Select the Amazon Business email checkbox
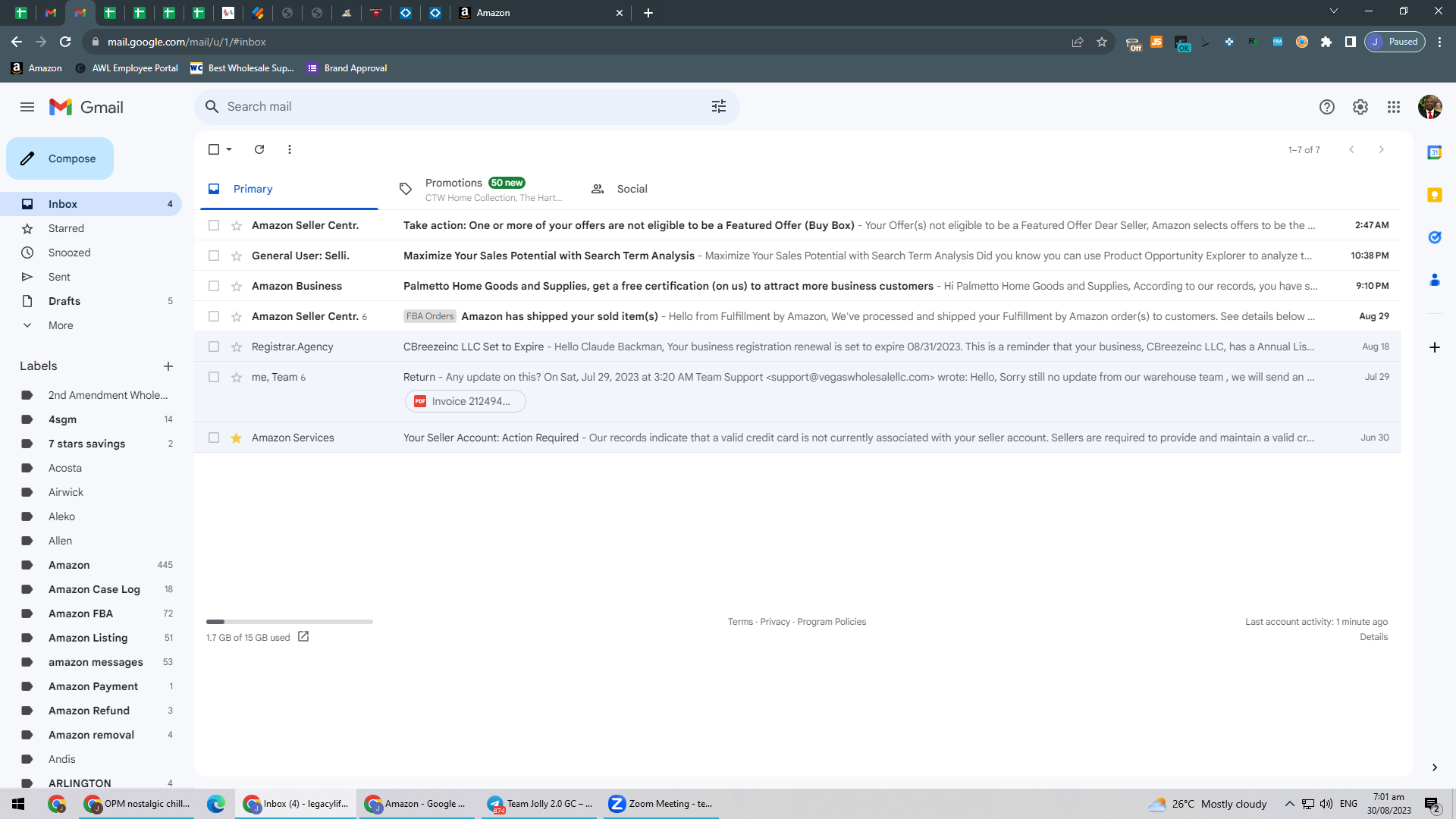 coord(214,286)
